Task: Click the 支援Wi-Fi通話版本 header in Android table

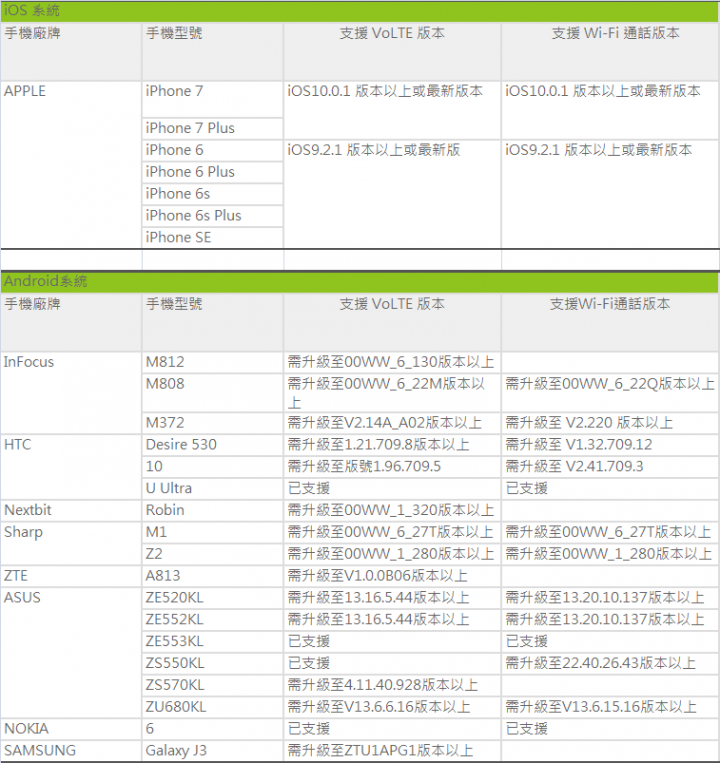Action: (610, 322)
